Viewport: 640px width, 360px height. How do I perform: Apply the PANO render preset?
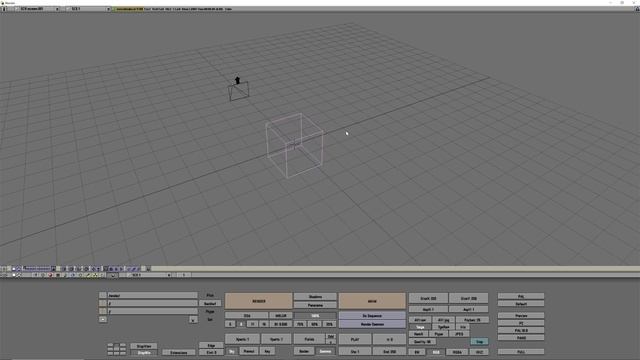point(521,338)
